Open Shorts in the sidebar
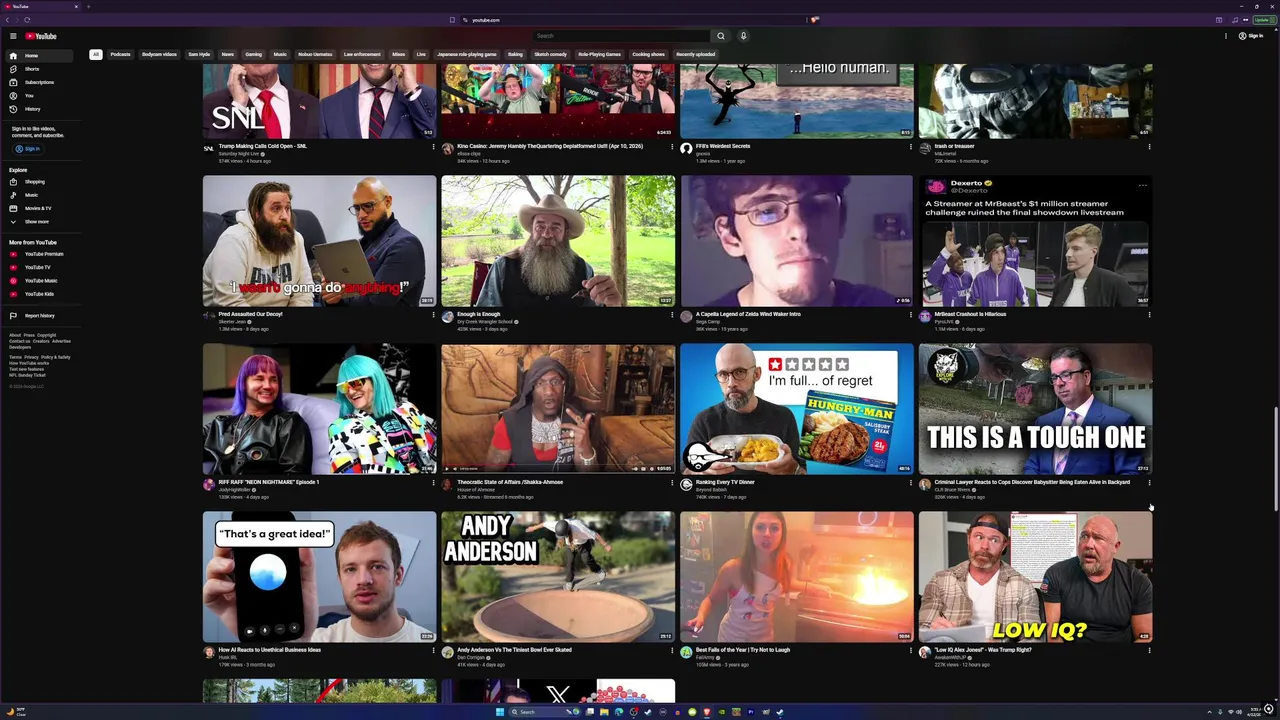The width and height of the screenshot is (1280, 720). (x=40, y=69)
